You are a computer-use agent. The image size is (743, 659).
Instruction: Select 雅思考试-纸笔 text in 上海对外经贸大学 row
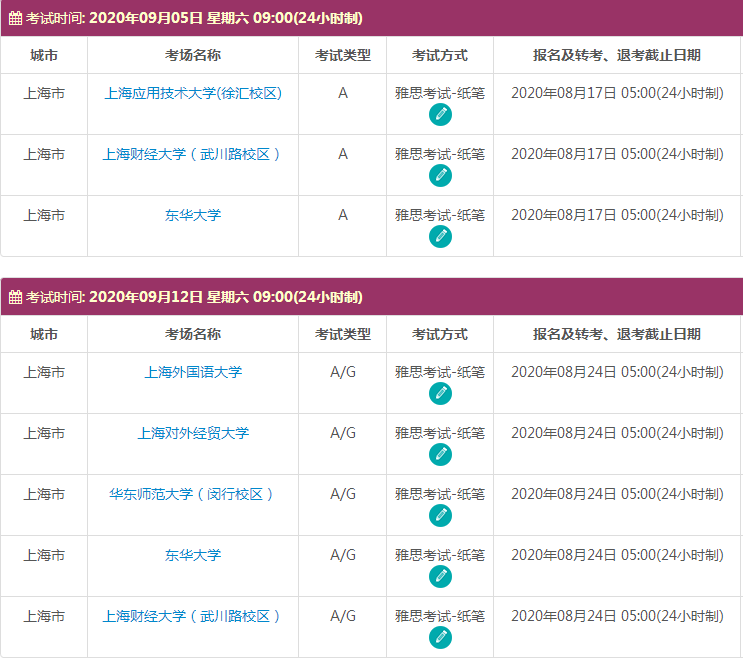click(x=440, y=433)
